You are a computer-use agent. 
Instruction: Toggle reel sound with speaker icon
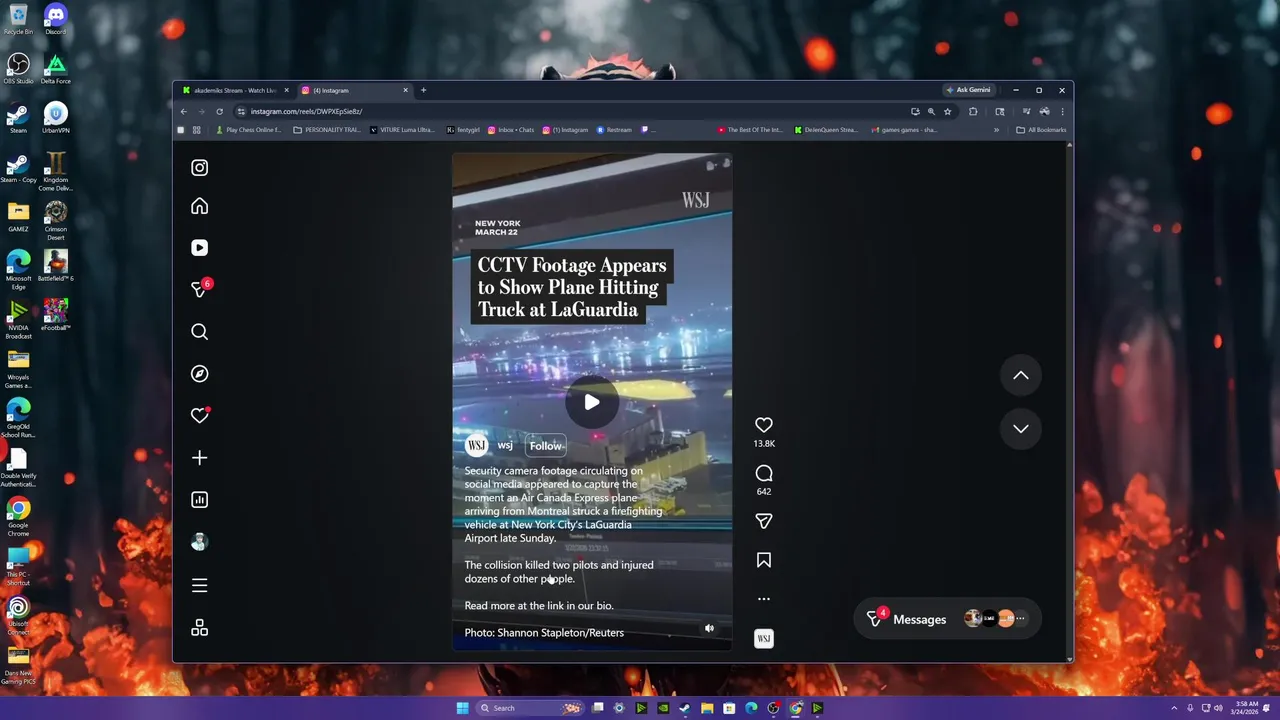709,628
